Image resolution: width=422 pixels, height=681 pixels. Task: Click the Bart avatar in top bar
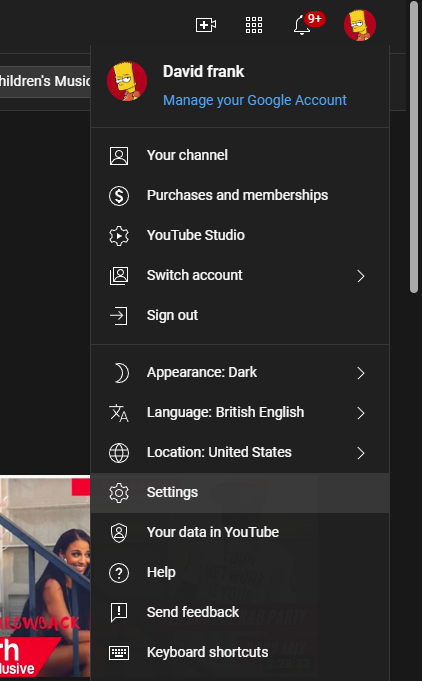(x=360, y=25)
